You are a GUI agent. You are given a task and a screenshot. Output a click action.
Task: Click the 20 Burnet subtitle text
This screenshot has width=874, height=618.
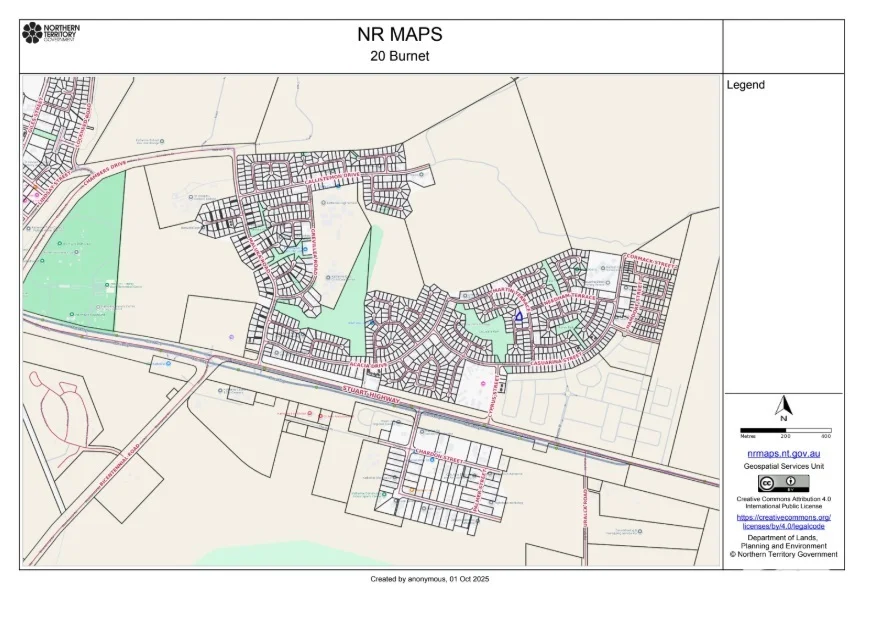tap(399, 56)
